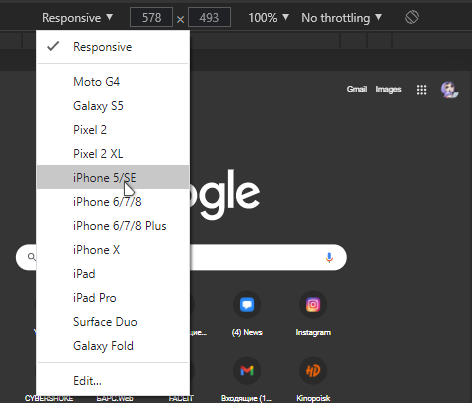Open the Kinopoisk HD shortcut icon
The image size is (472, 403).
pos(313,370)
